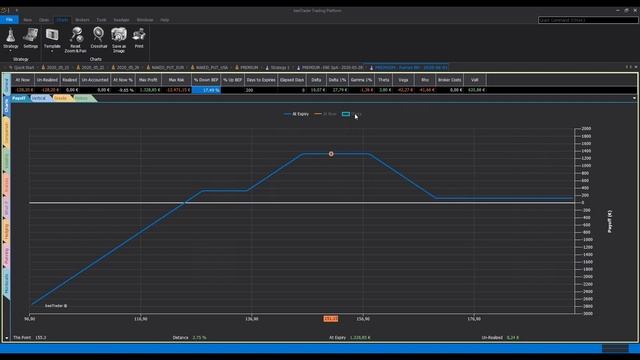Click the Print icon

(139, 35)
